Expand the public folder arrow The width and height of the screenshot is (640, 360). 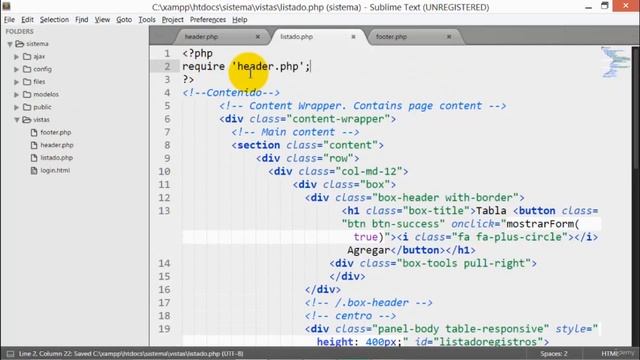click(16, 107)
